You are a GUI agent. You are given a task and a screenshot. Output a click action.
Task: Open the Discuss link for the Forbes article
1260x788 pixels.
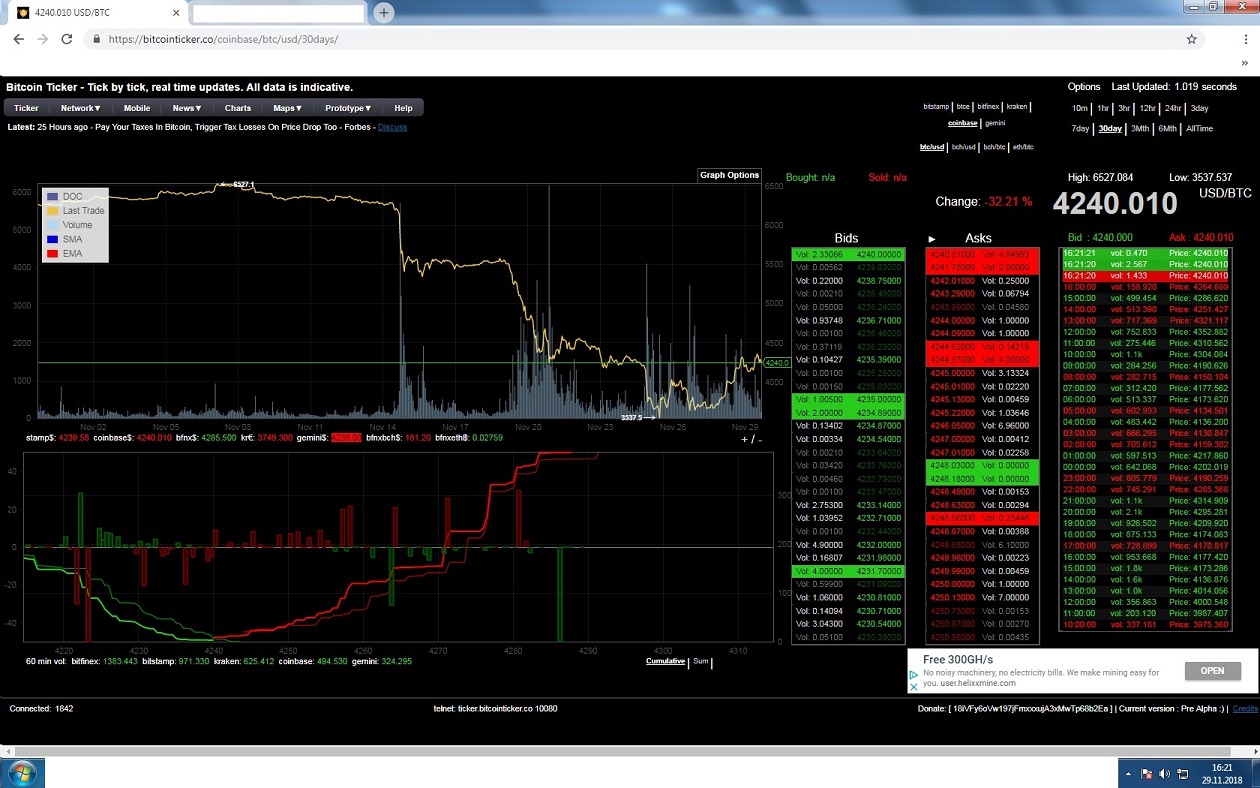tap(392, 126)
